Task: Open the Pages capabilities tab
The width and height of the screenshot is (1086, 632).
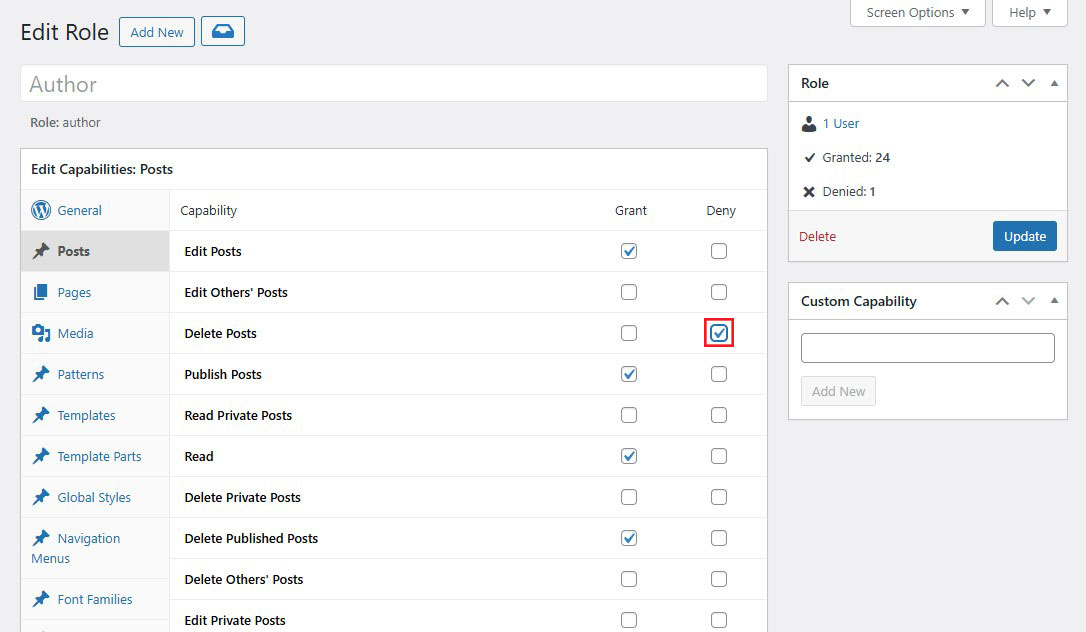Action: coord(95,292)
